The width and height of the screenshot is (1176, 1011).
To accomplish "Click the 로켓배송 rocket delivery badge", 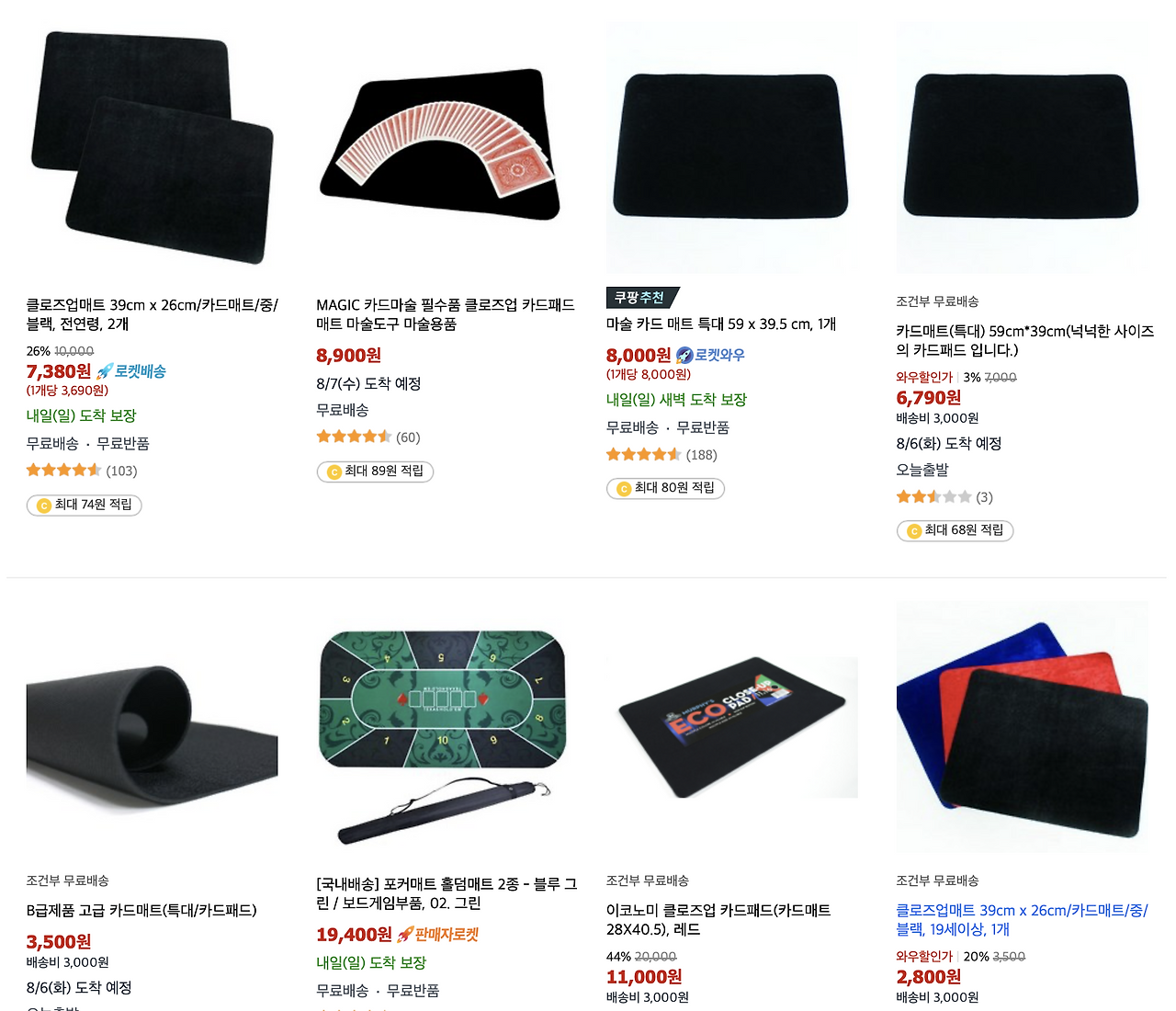I will tap(131, 371).
